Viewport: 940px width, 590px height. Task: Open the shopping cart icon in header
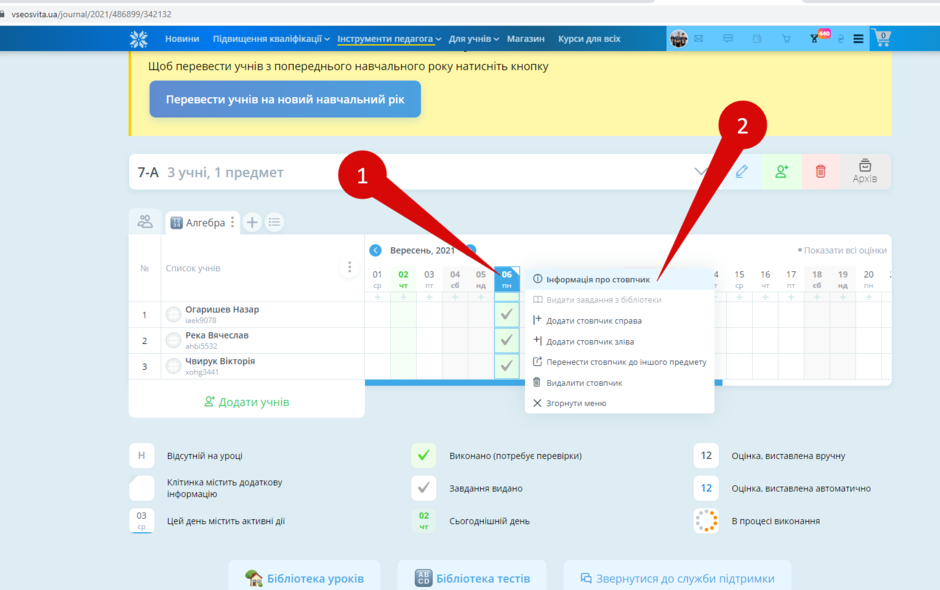click(x=882, y=38)
